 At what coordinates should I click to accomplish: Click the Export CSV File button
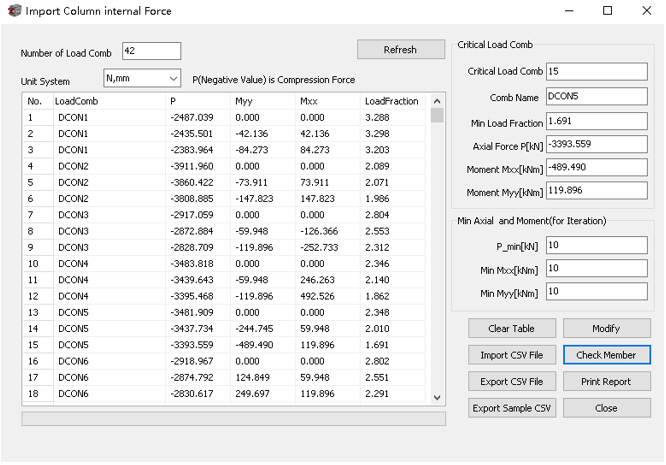pyautogui.click(x=512, y=381)
